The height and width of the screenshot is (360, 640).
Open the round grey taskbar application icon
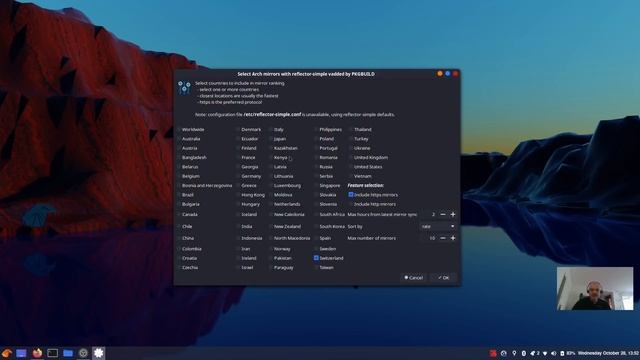83,353
